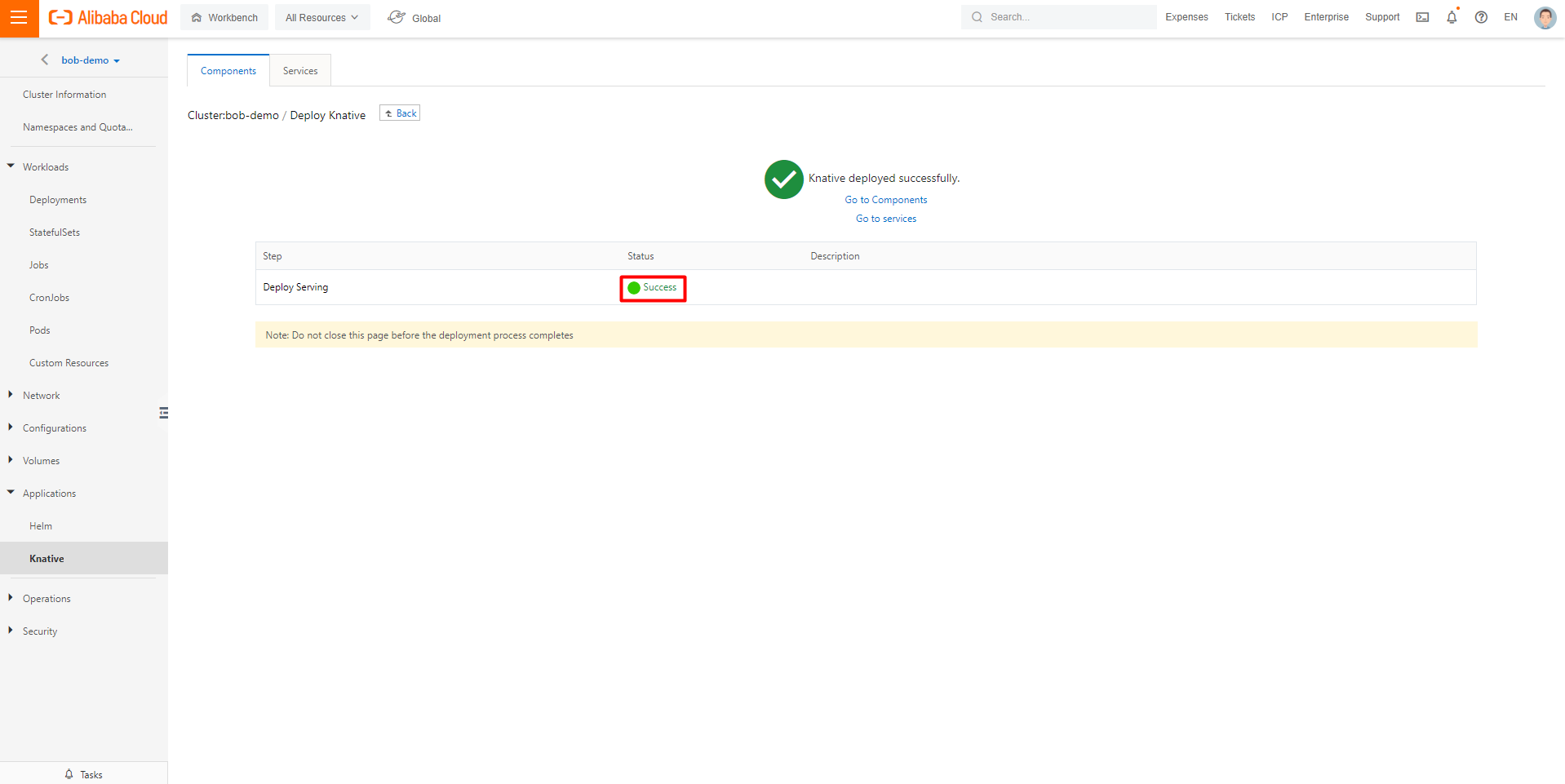Open Custom Resources in sidebar

coord(69,363)
